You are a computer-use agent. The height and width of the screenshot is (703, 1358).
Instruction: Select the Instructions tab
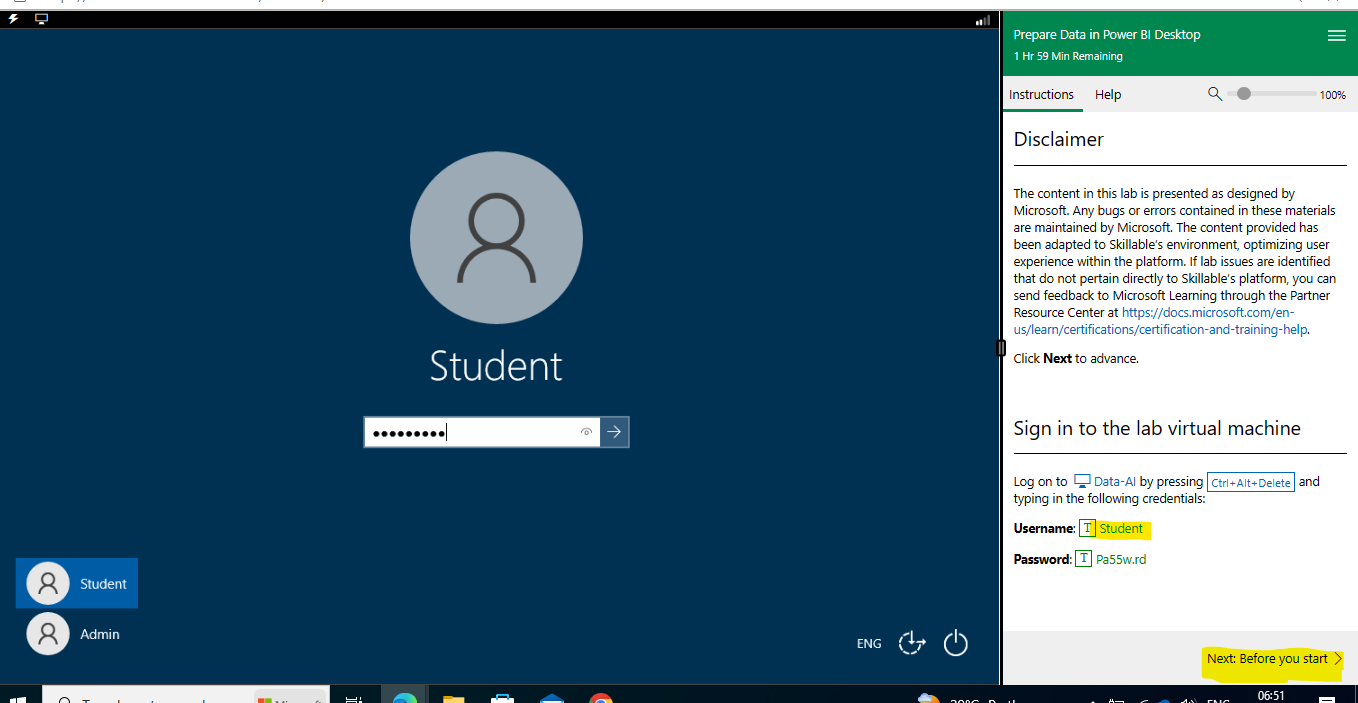1041,95
